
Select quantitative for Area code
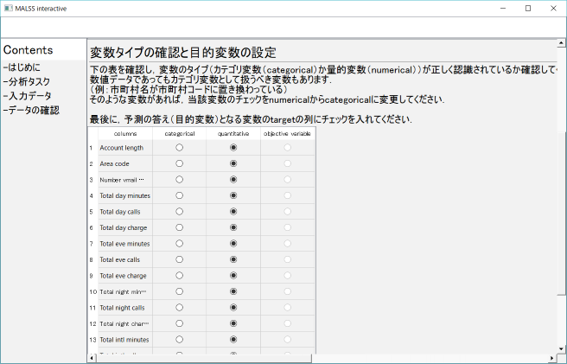(233, 163)
